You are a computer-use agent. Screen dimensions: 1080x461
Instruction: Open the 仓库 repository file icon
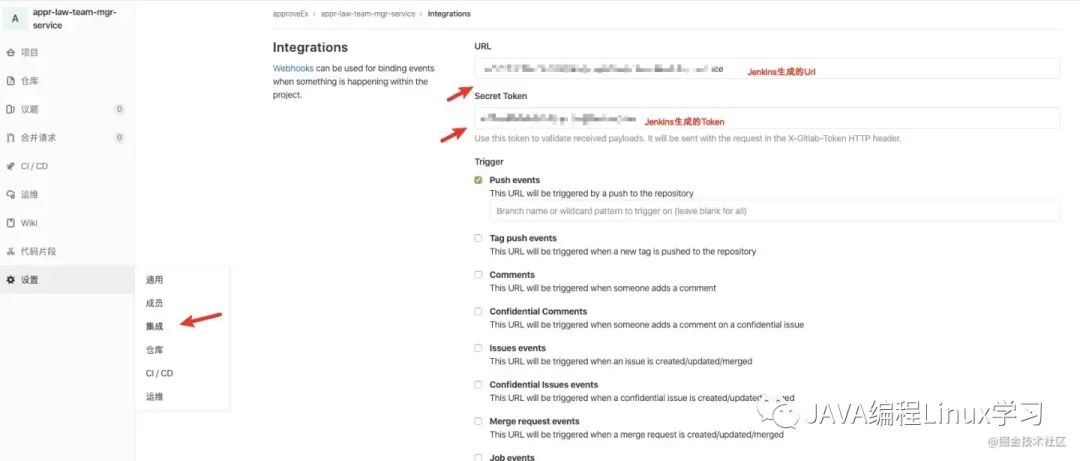[x=10, y=81]
